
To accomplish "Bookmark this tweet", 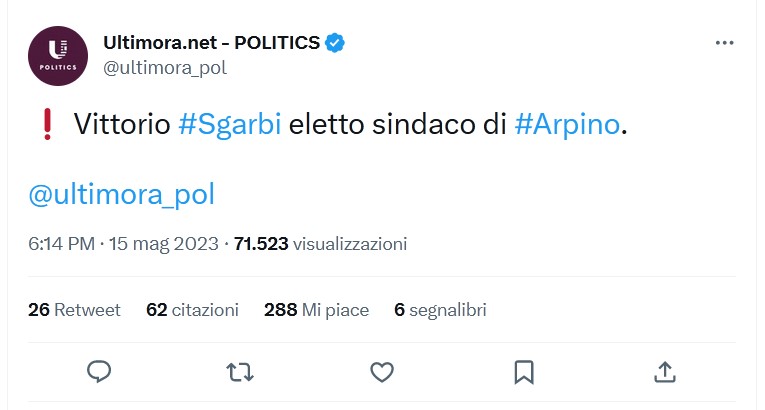I will pos(523,372).
